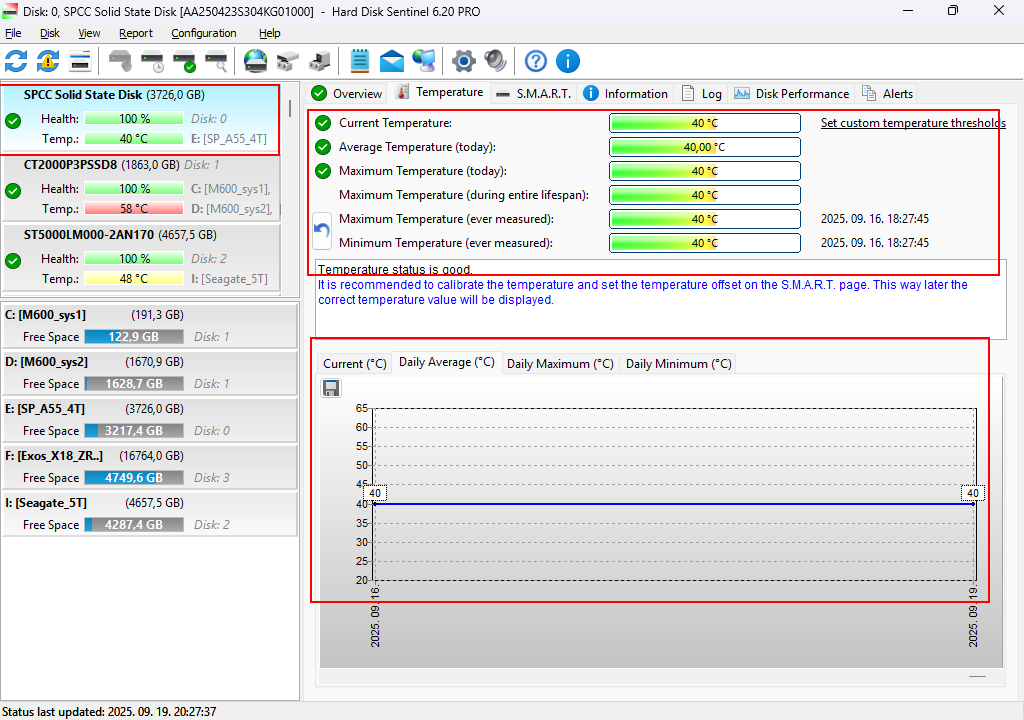This screenshot has height=720, width=1024.
Task: Click the disk list vertical scrollbar
Action: [x=291, y=108]
